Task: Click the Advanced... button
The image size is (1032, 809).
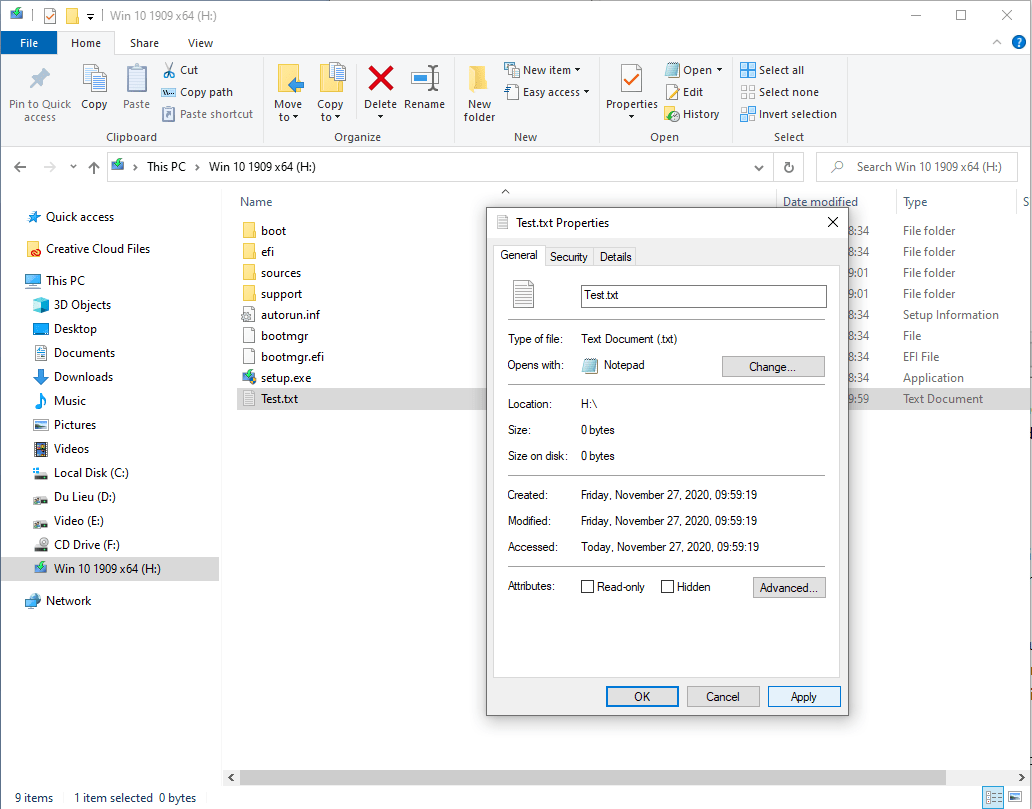Action: coord(788,588)
